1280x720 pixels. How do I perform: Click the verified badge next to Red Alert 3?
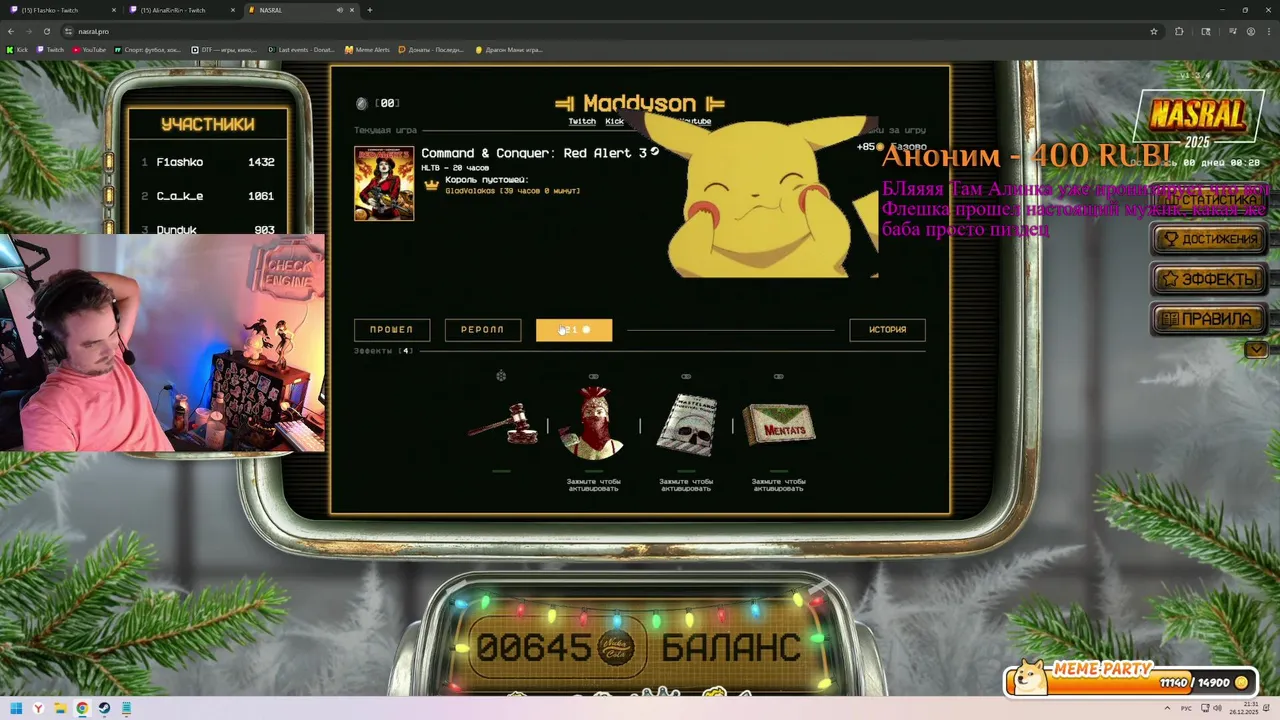655,152
